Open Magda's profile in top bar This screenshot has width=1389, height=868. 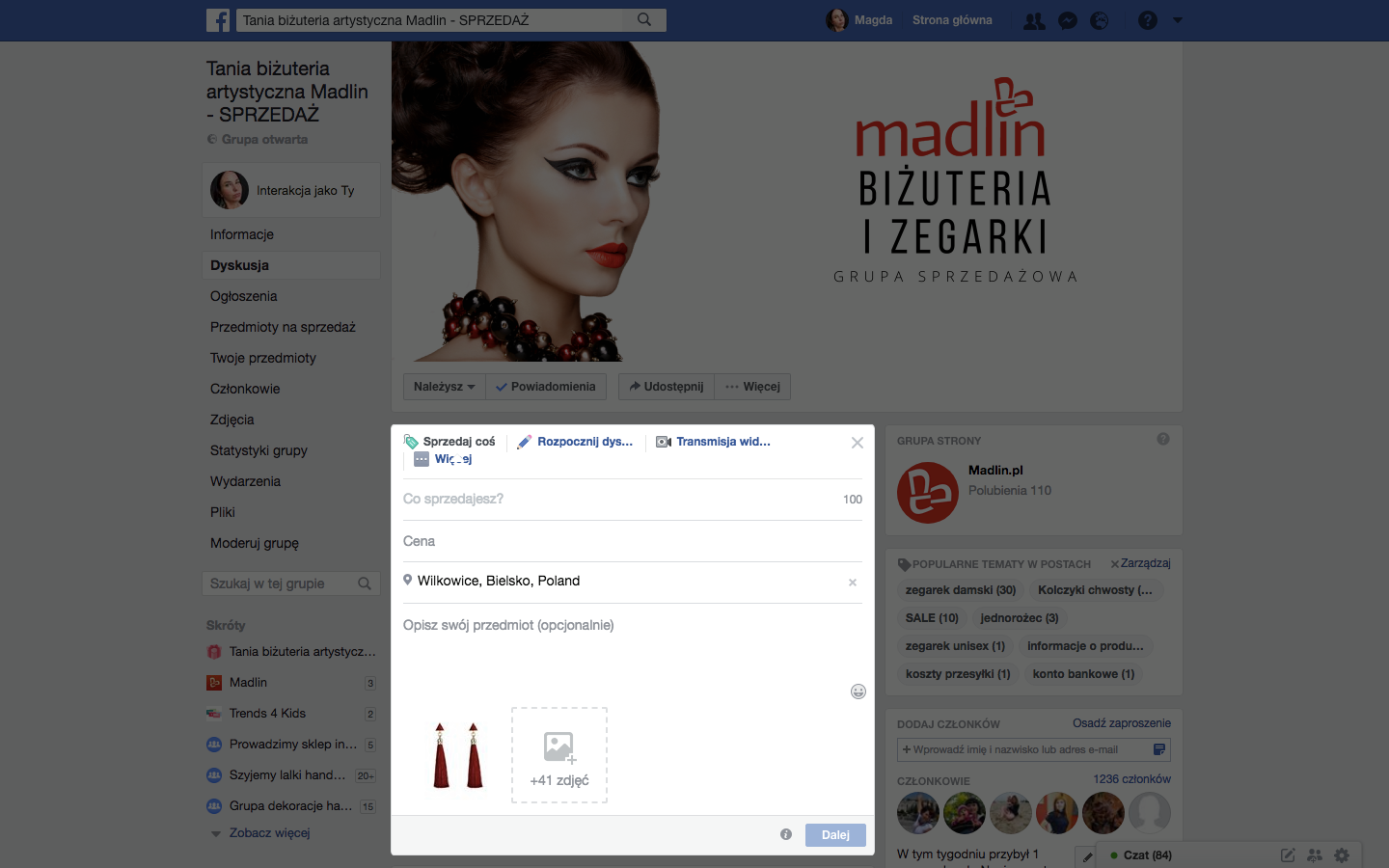pyautogui.click(x=859, y=20)
